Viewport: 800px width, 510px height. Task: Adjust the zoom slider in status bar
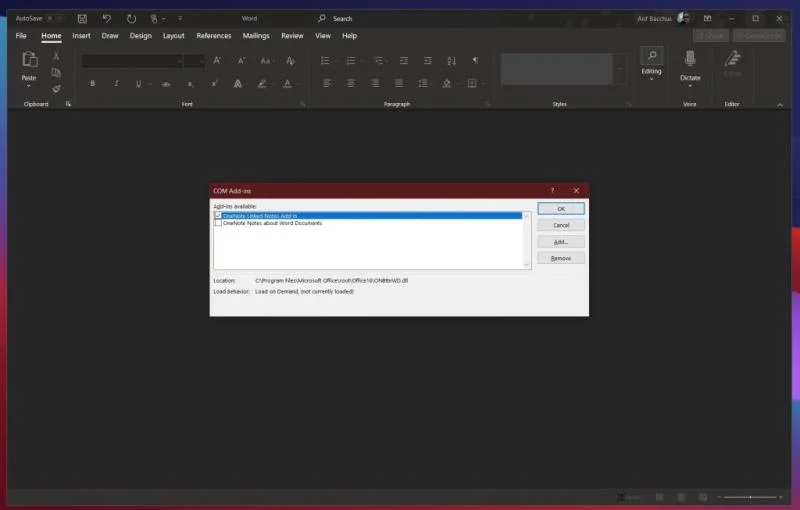pos(750,497)
